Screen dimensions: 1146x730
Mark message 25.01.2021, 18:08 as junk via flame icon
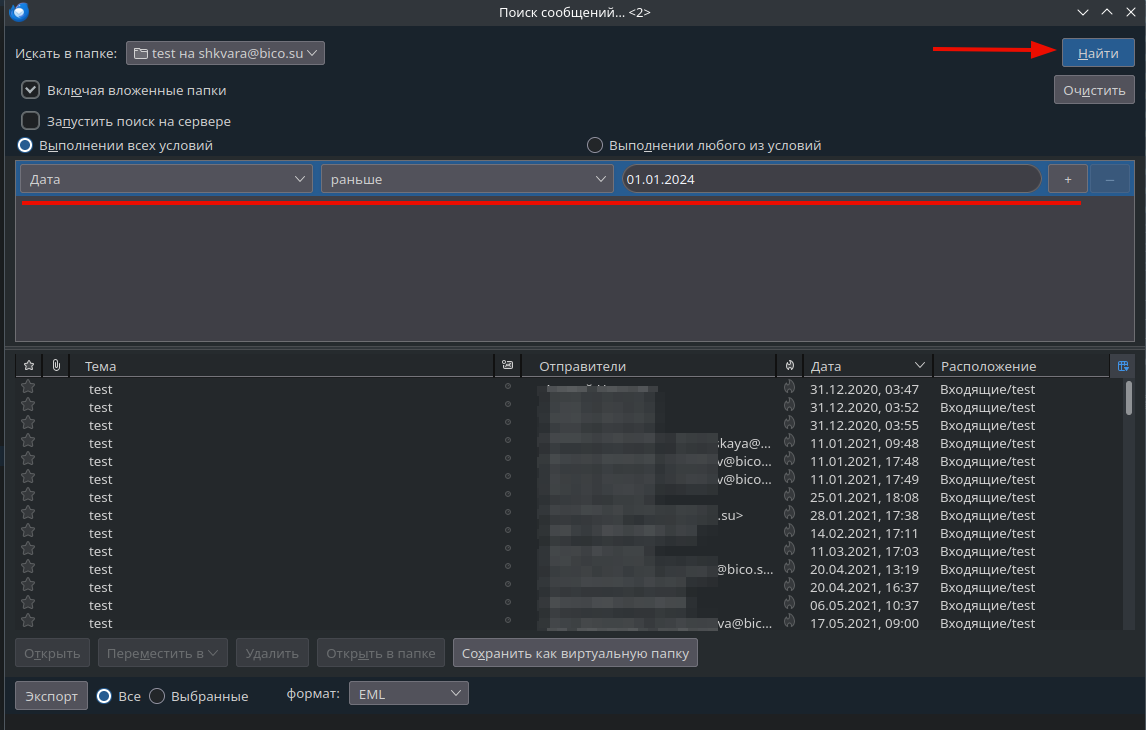click(789, 495)
